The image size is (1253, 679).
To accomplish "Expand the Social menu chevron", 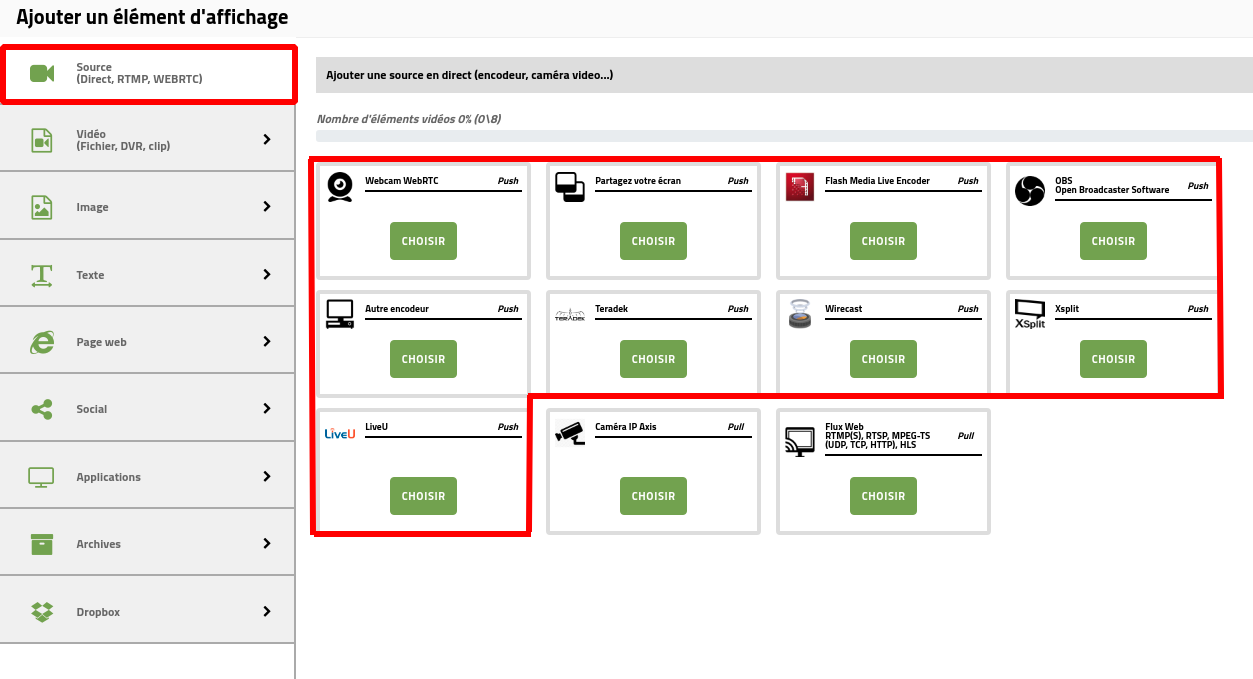I will click(267, 408).
